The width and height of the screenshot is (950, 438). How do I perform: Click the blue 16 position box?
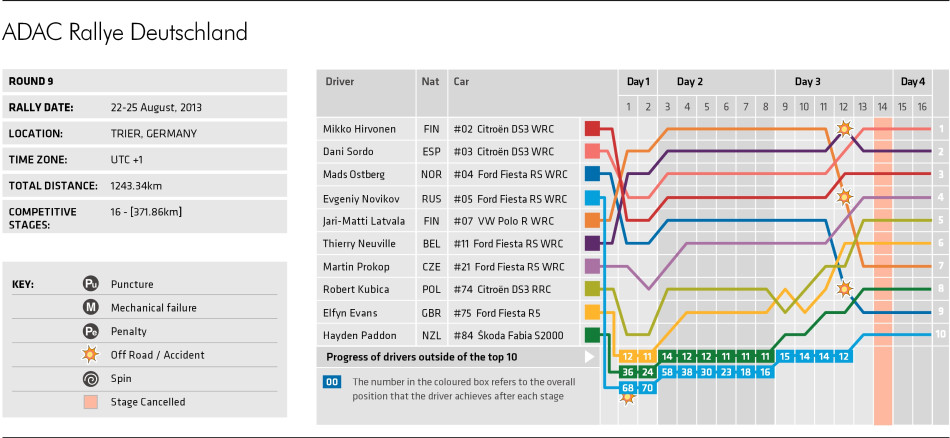(765, 372)
